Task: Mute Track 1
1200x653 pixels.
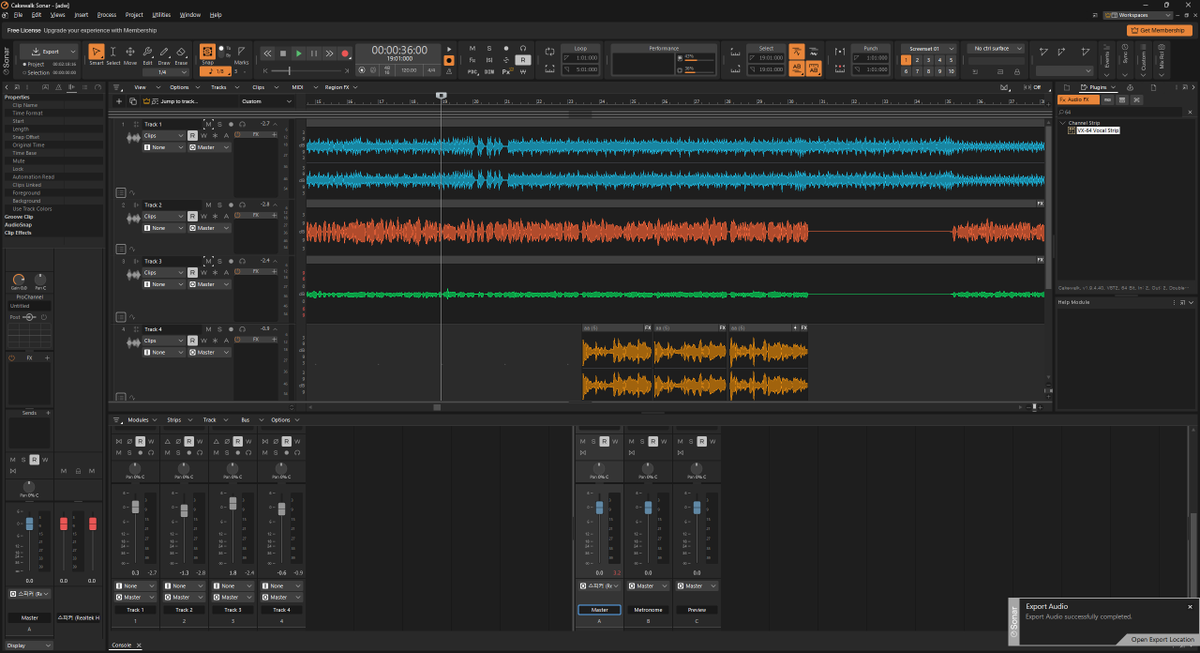Action: pos(207,123)
